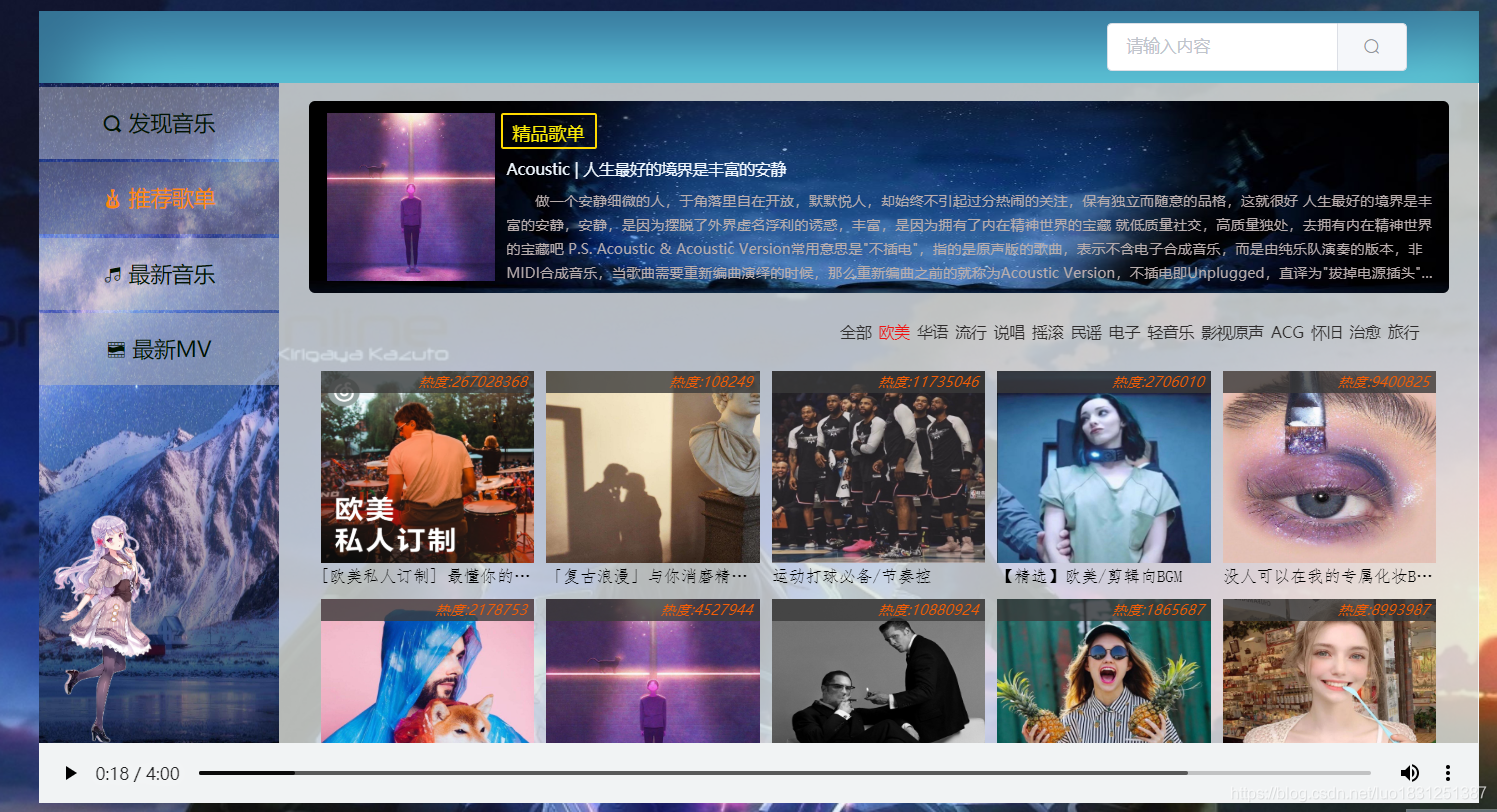Select the 说唱 category filter

(1009, 332)
